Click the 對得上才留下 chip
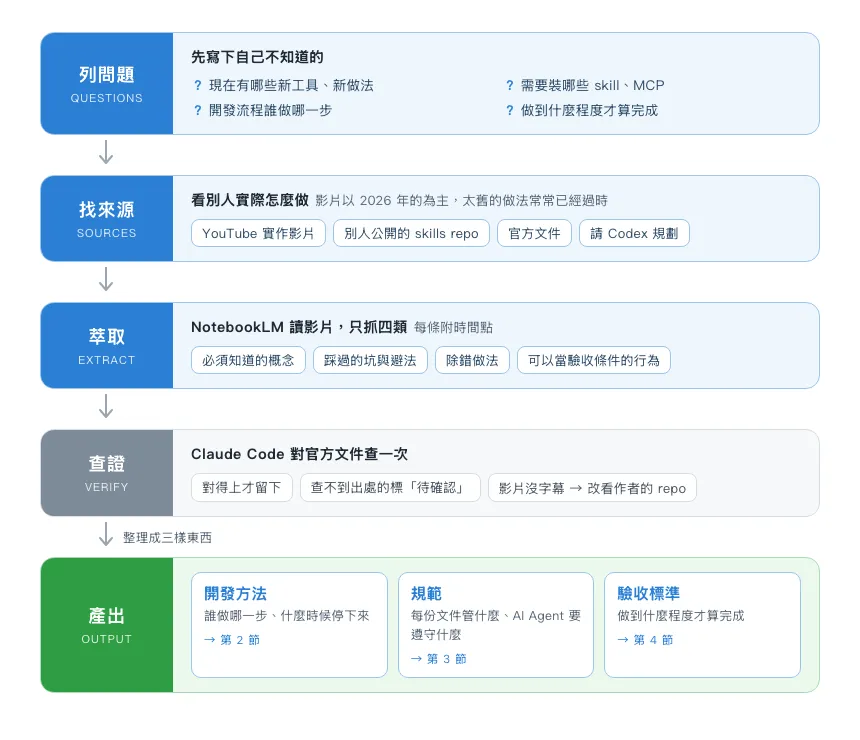Screen dimensions: 860x740 tap(242, 488)
